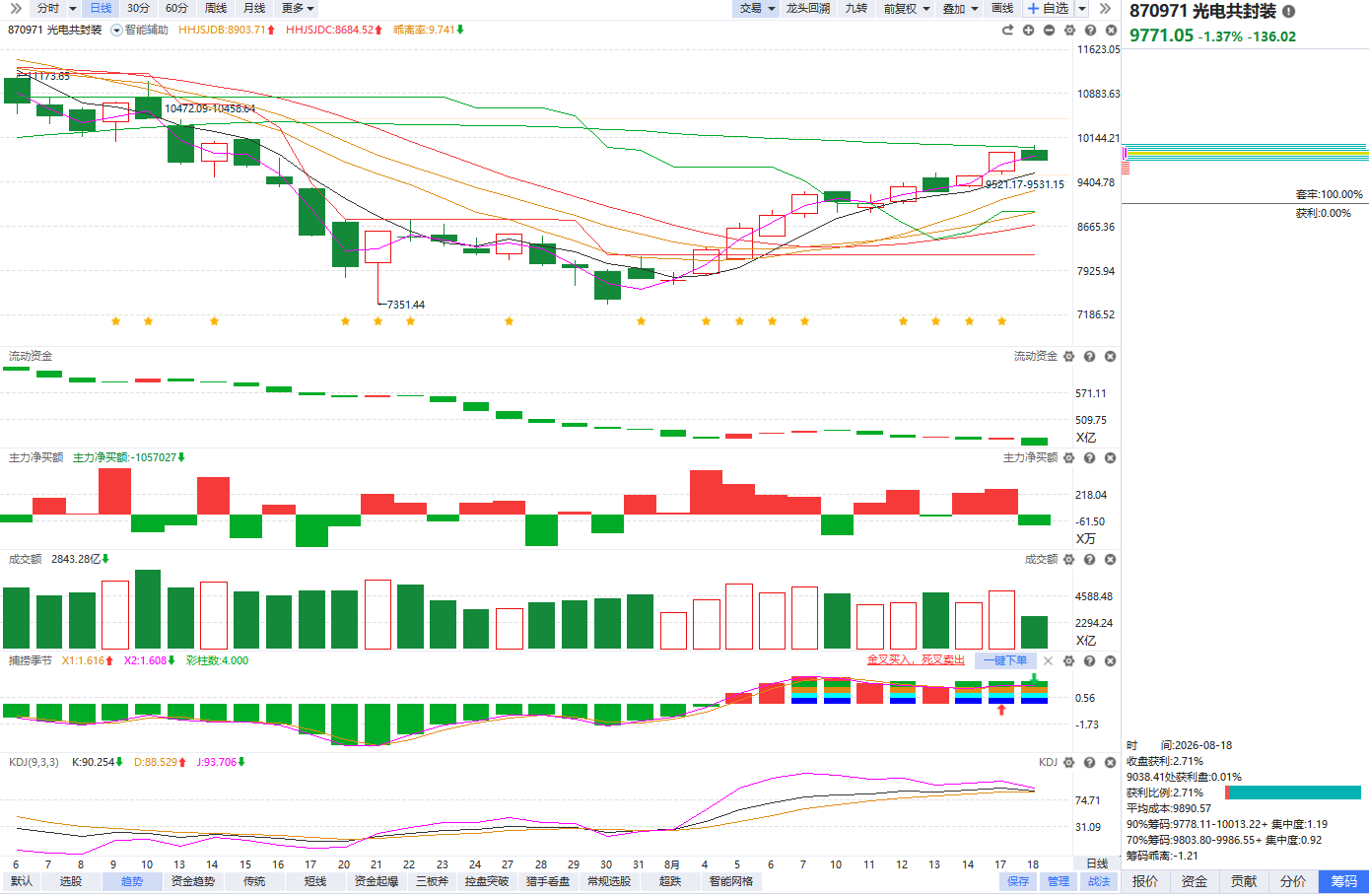Click the 金叉买入, 死叉卖出 link
The image size is (1369, 896).
tap(916, 659)
